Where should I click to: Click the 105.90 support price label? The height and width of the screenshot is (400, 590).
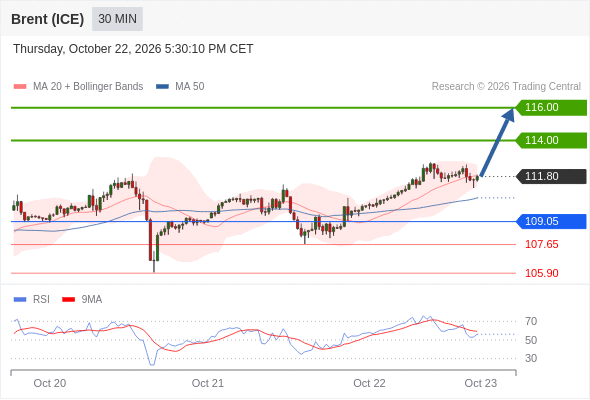pos(541,273)
